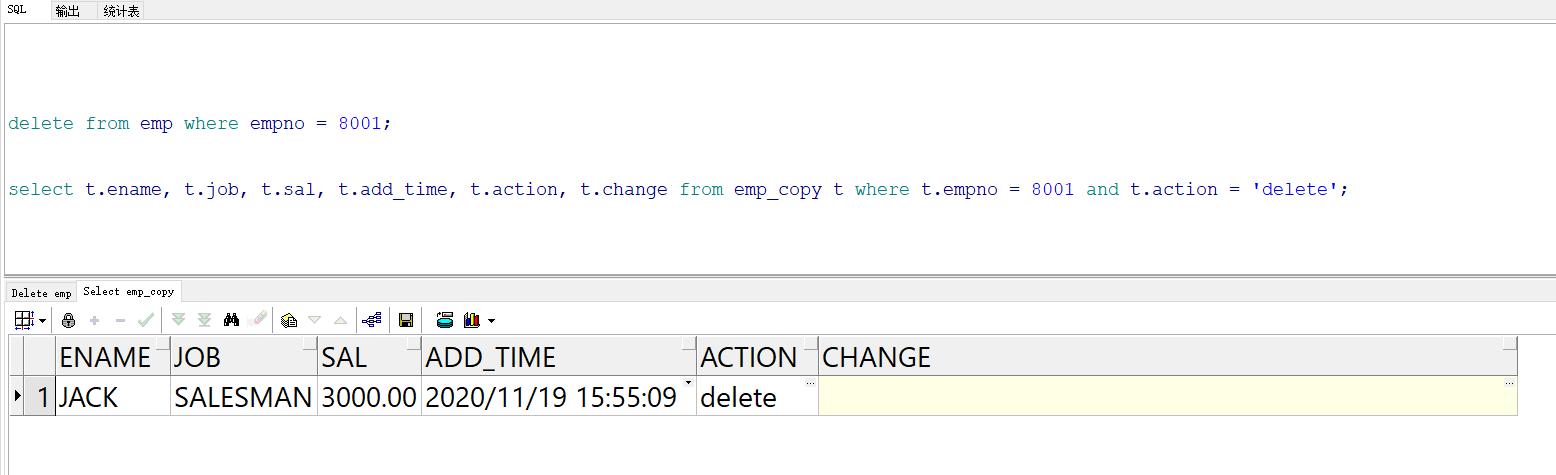The width and height of the screenshot is (1556, 475).
Task: Switch to the Delete emp result tab
Action: tap(42, 293)
